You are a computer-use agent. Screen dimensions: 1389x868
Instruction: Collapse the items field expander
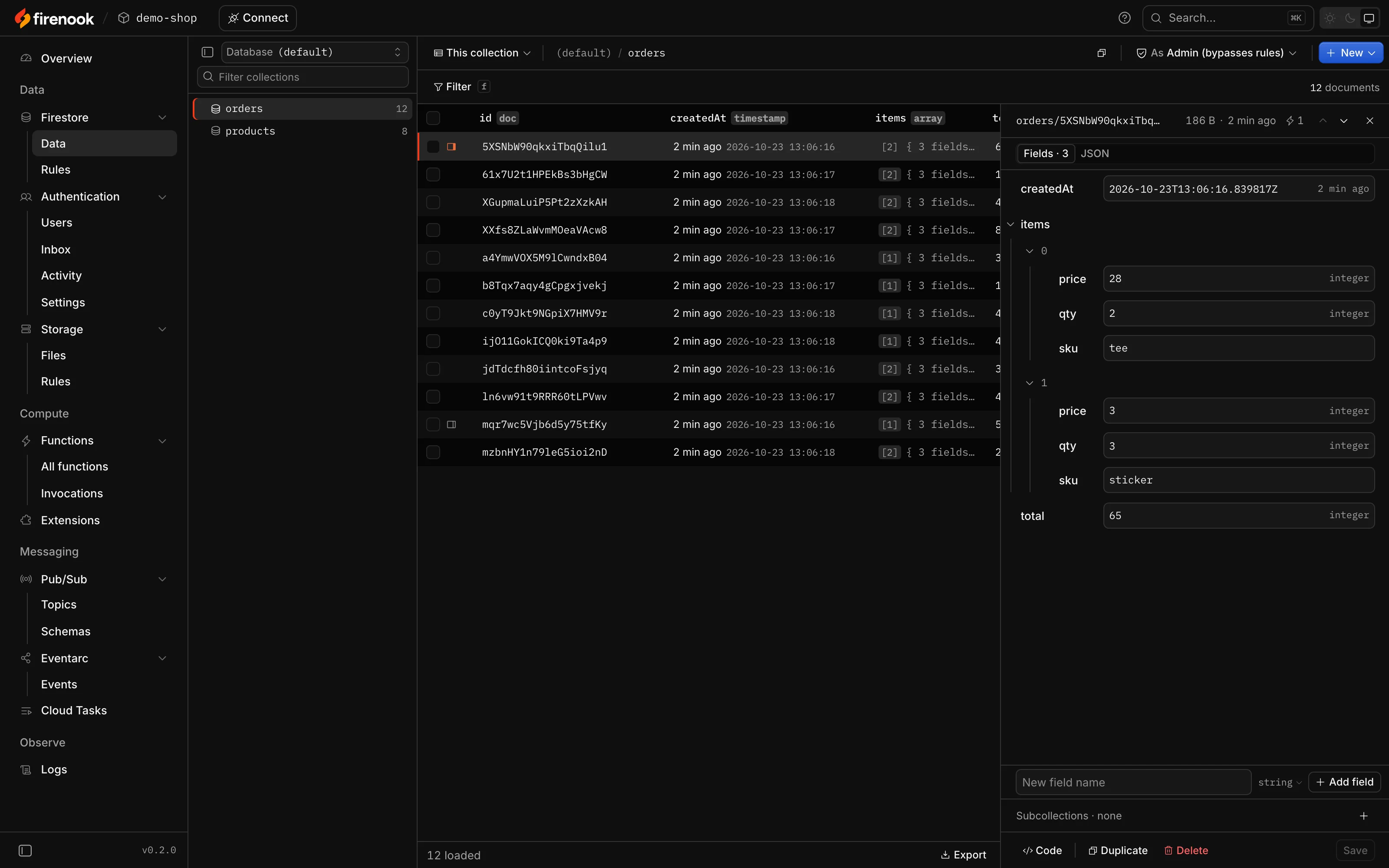(1010, 224)
